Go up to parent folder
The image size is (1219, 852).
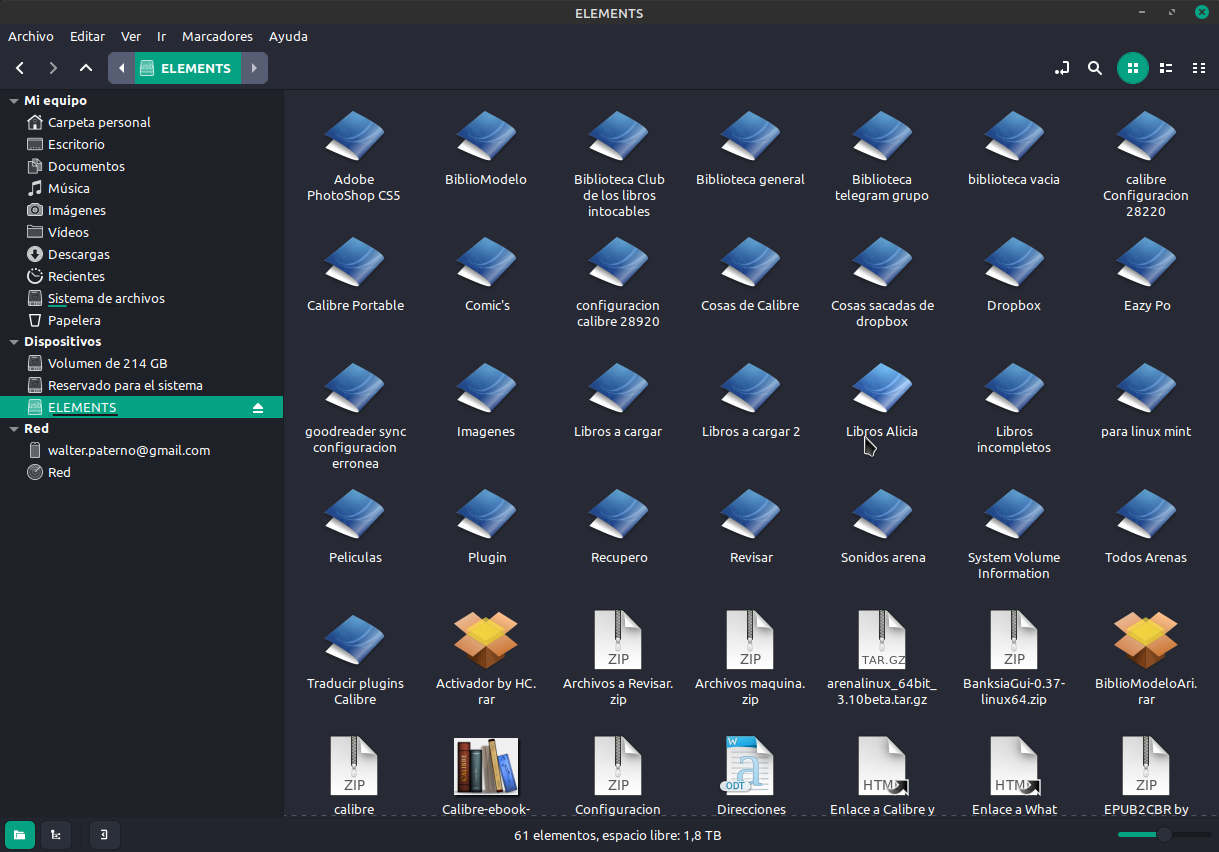click(86, 68)
